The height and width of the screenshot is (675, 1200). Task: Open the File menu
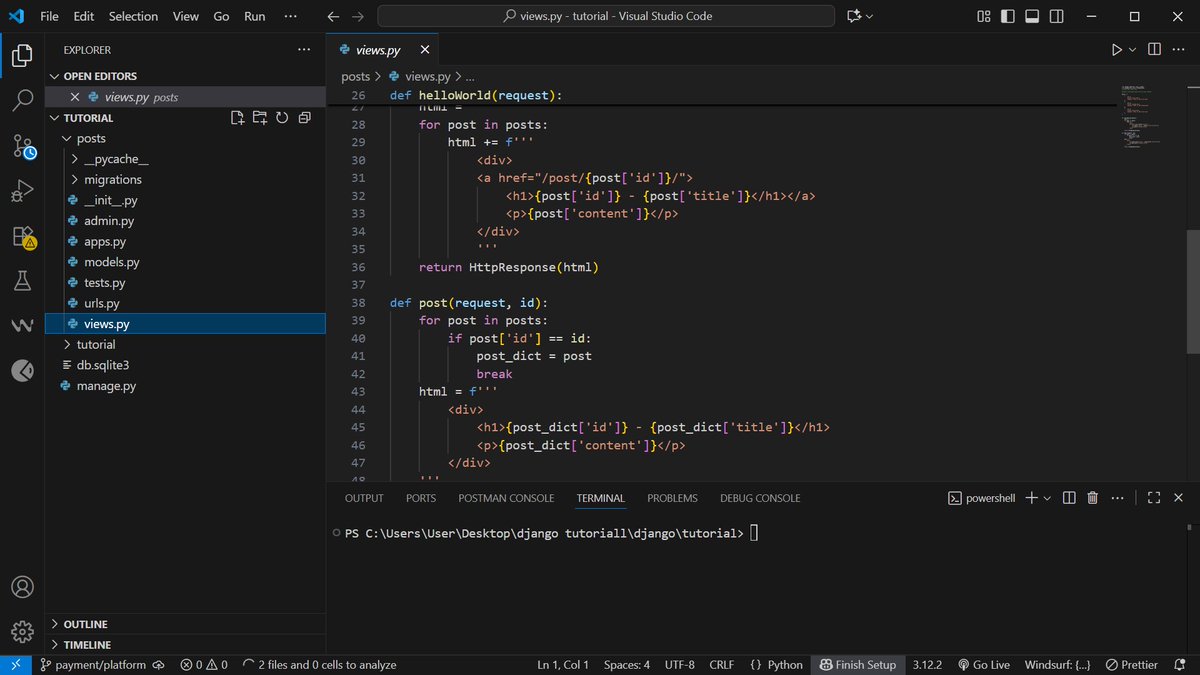coord(49,16)
